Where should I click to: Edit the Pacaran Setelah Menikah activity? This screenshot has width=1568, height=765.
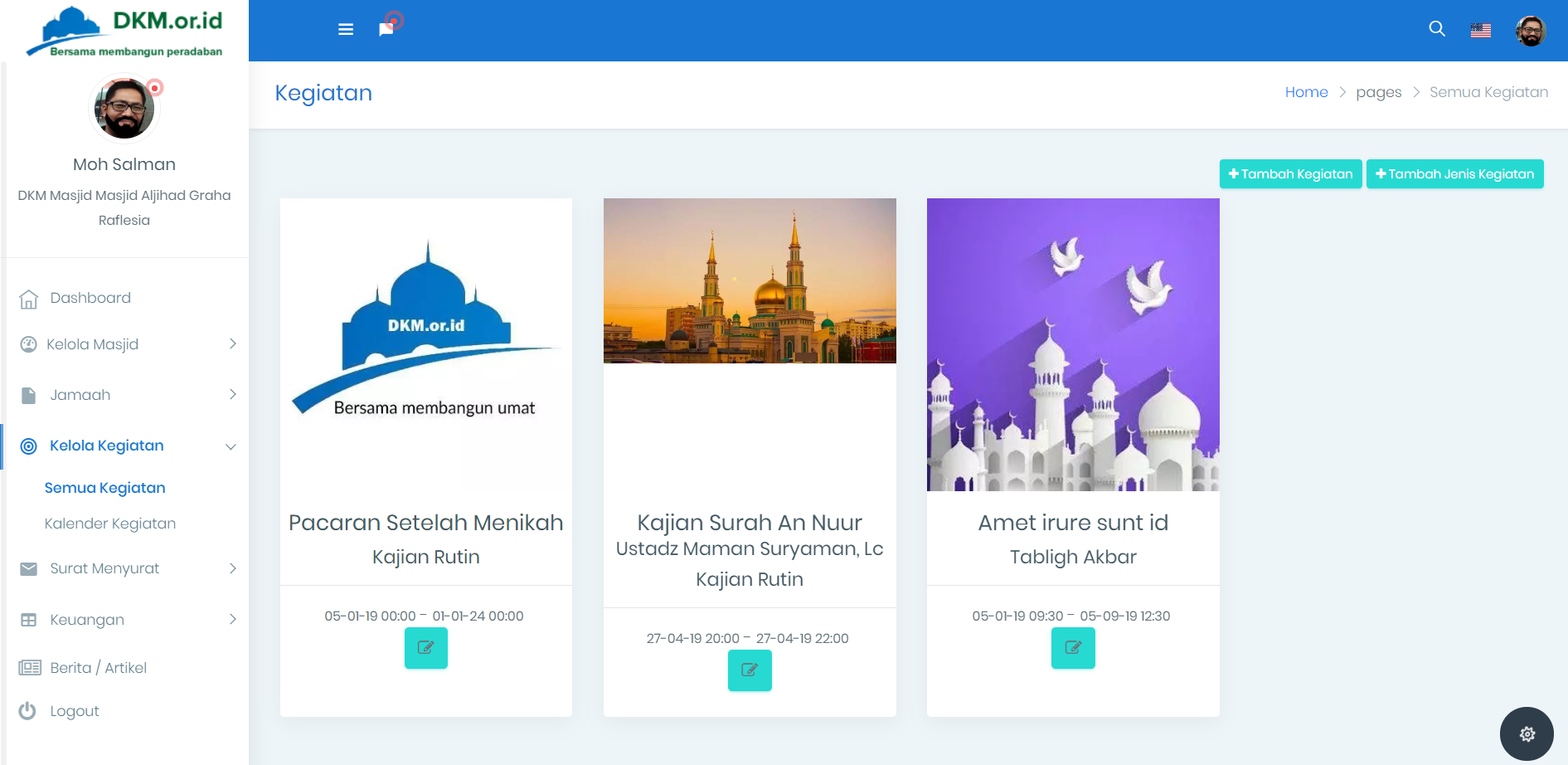click(425, 648)
